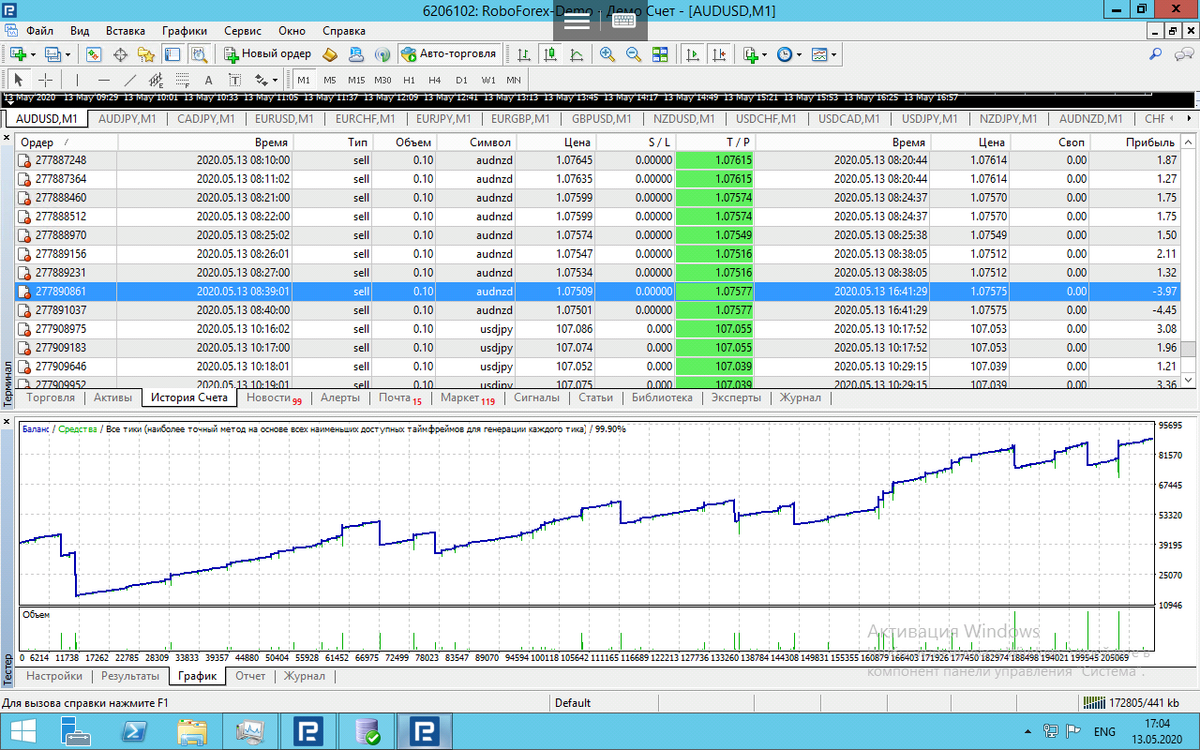Expand the Indicators dropdown arrow
The image size is (1200, 750).
click(765, 54)
